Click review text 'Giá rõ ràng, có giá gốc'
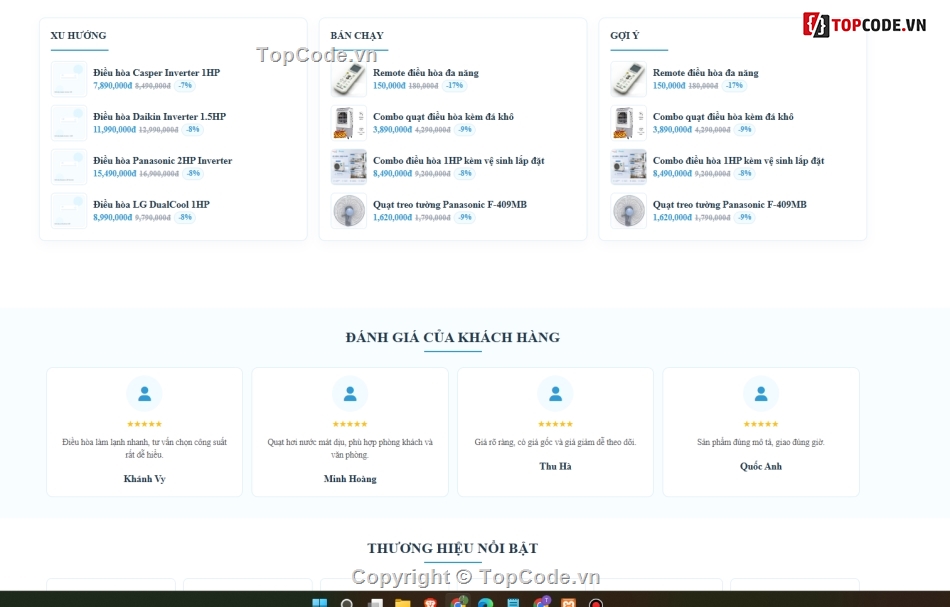Screen dimensions: 950x607 point(556,442)
